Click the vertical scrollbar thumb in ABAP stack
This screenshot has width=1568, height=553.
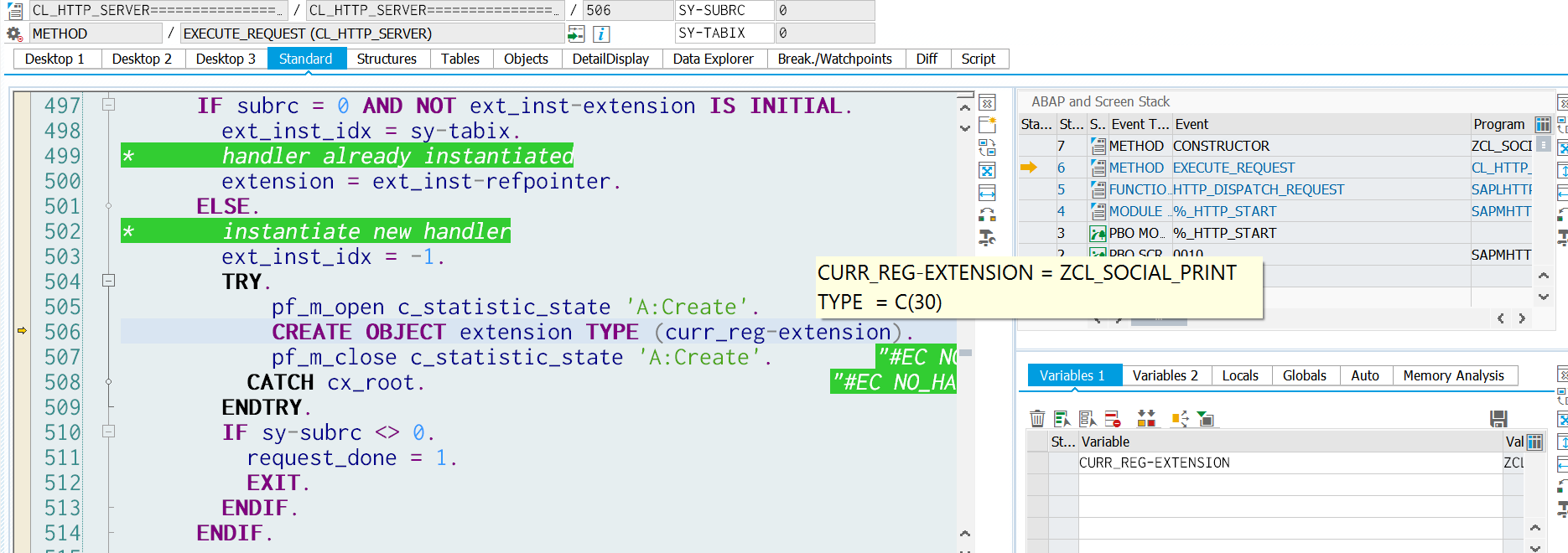(x=1543, y=144)
